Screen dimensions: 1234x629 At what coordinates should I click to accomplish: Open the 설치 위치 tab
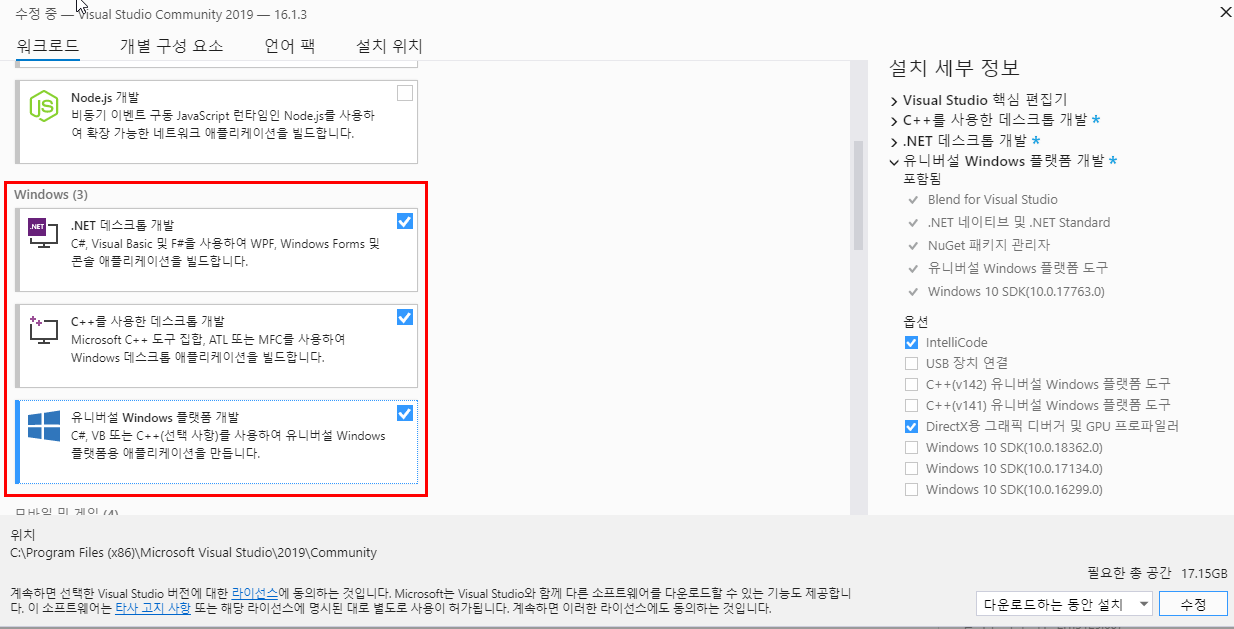tap(389, 46)
